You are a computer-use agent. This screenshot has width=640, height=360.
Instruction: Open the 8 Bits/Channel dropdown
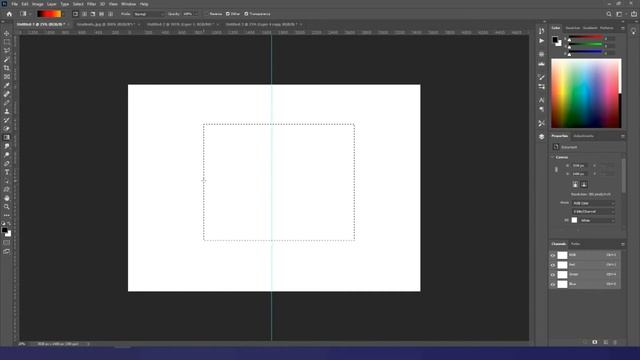point(593,211)
